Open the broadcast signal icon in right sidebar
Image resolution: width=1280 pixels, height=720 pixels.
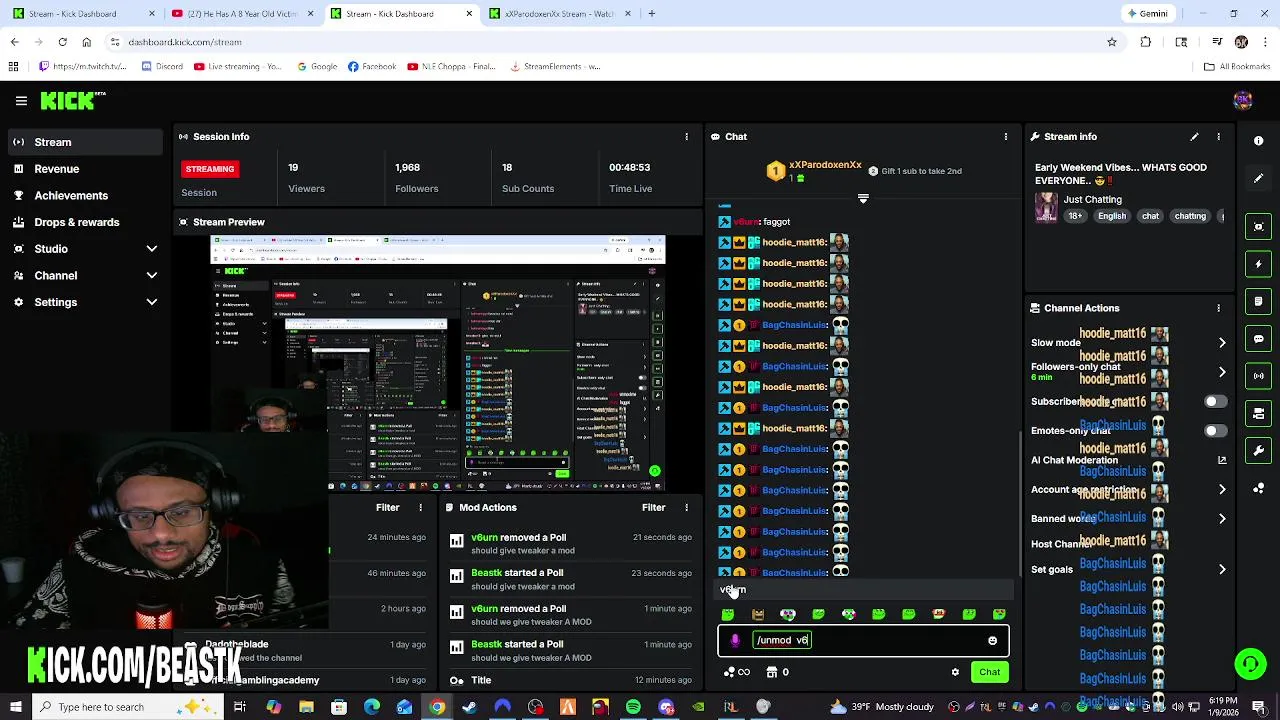point(1259,376)
